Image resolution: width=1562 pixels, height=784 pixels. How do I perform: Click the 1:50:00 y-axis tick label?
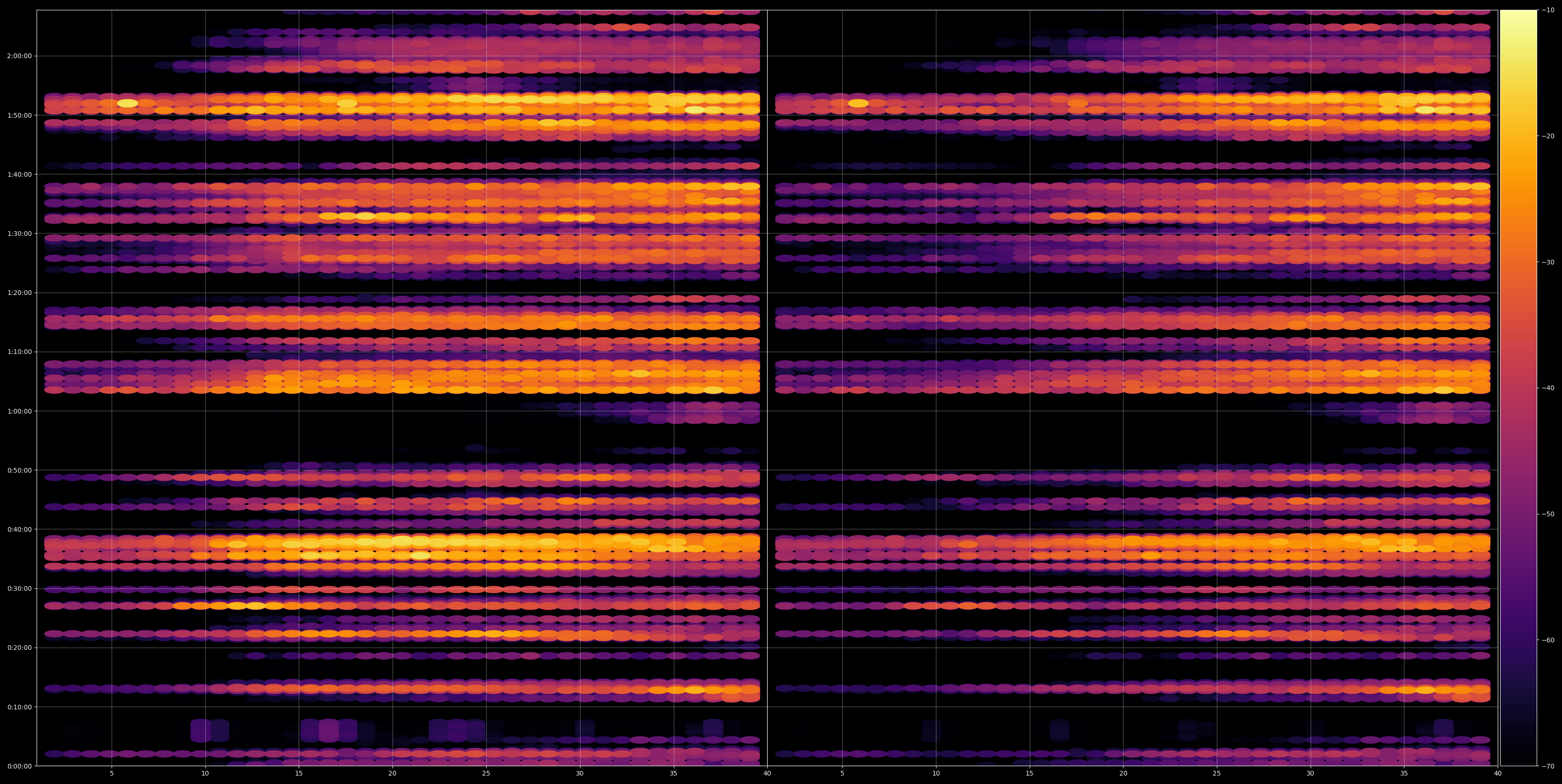click(19, 115)
